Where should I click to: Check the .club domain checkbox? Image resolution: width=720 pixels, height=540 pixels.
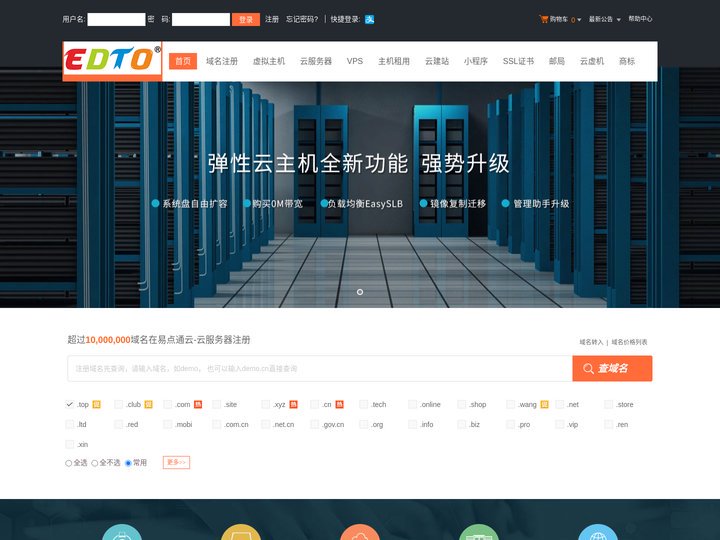[118, 405]
